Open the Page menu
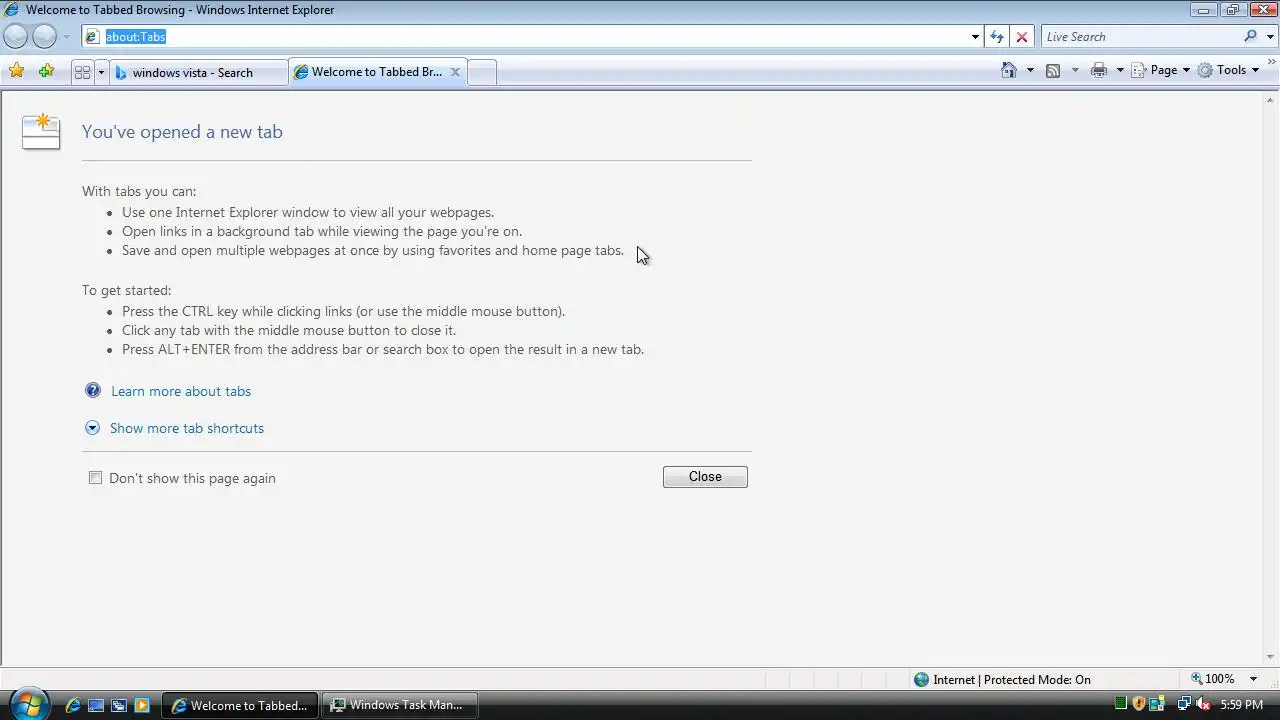The image size is (1280, 720). (x=1162, y=70)
